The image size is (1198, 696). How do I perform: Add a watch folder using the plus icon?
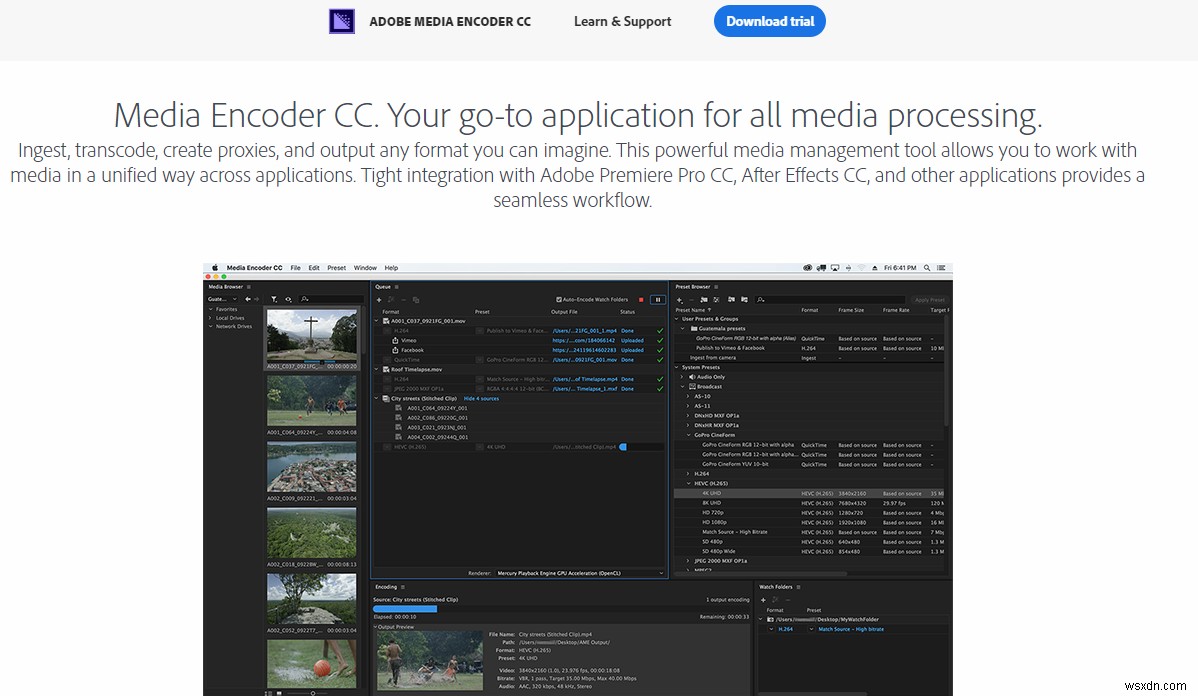tap(763, 600)
